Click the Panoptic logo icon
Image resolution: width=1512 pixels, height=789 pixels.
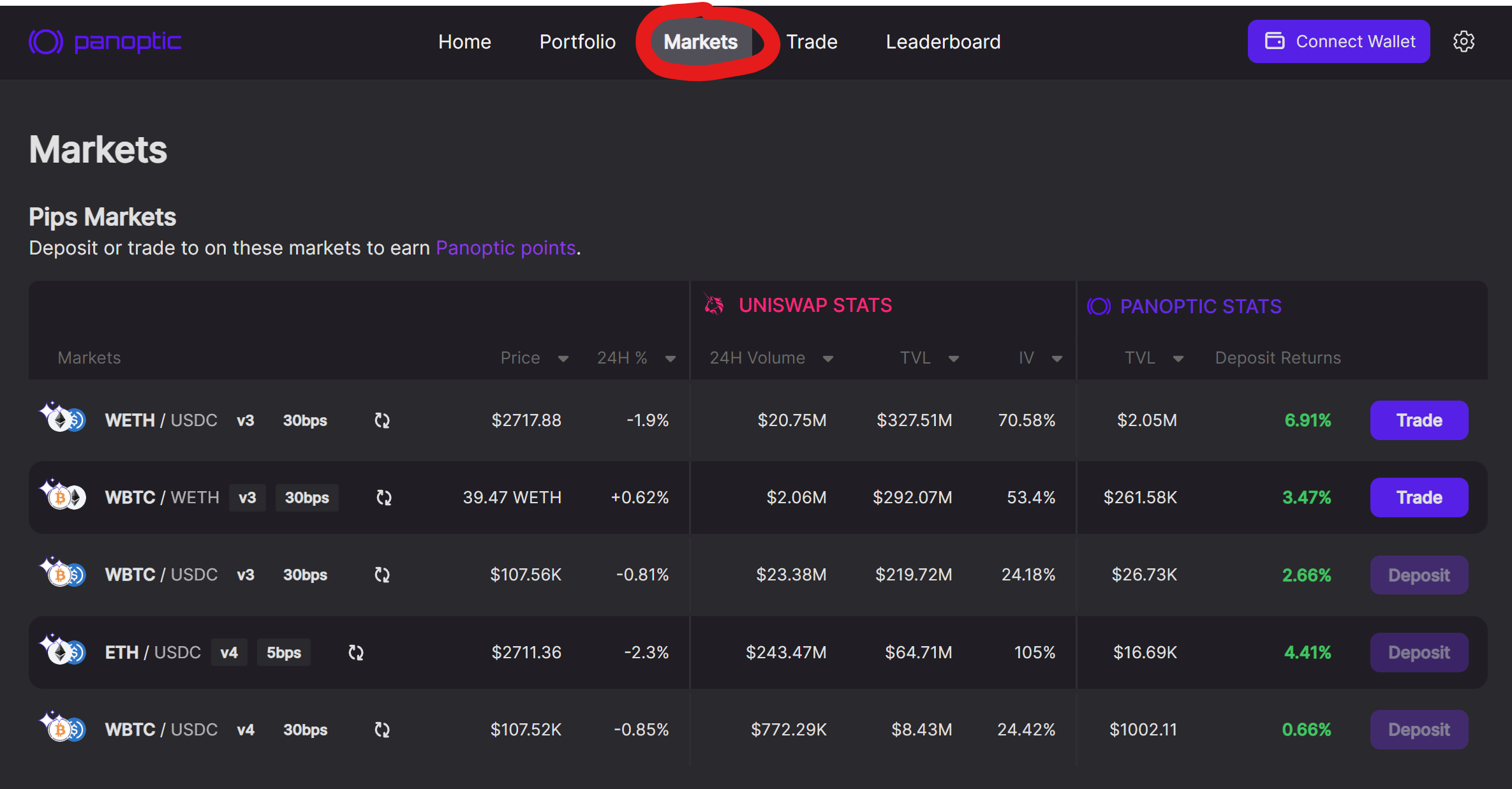coord(46,42)
